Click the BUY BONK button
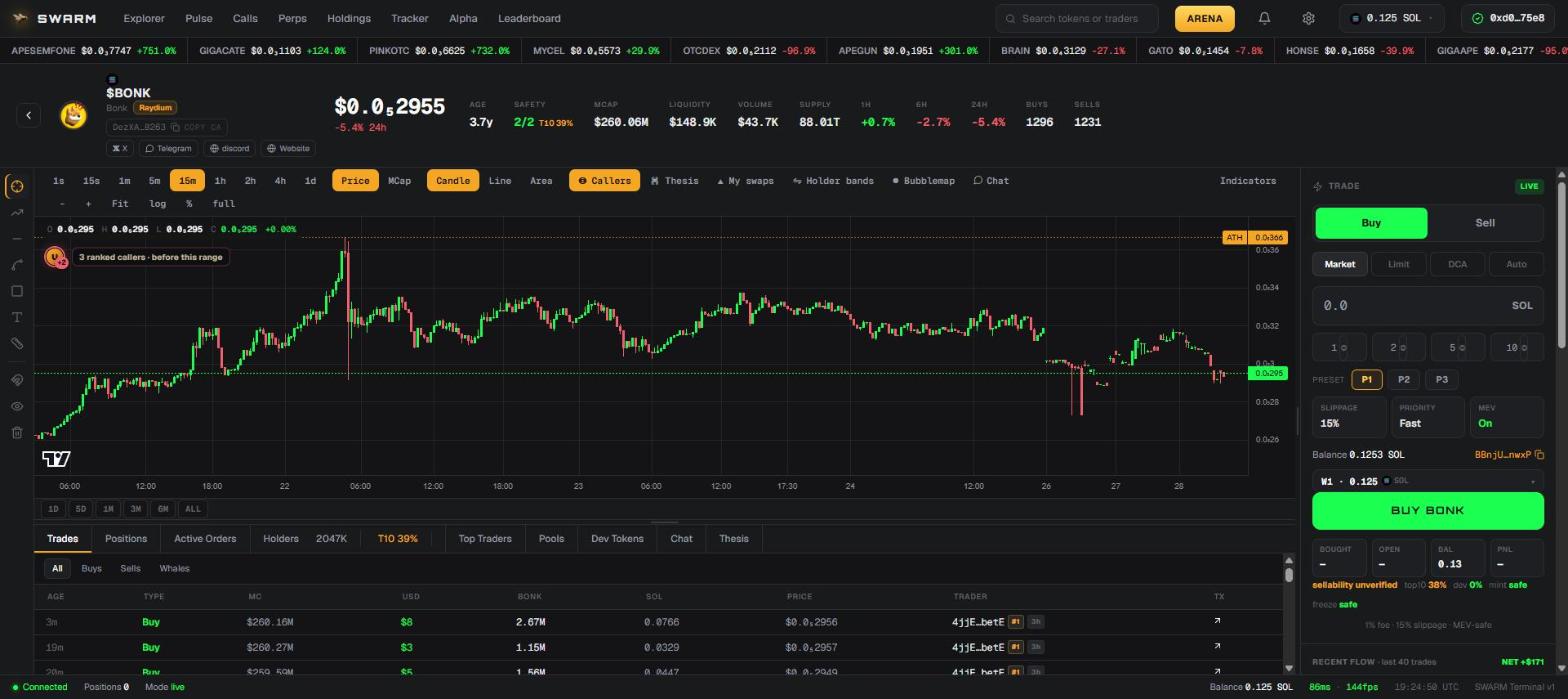Viewport: 1568px width, 699px height. point(1427,510)
